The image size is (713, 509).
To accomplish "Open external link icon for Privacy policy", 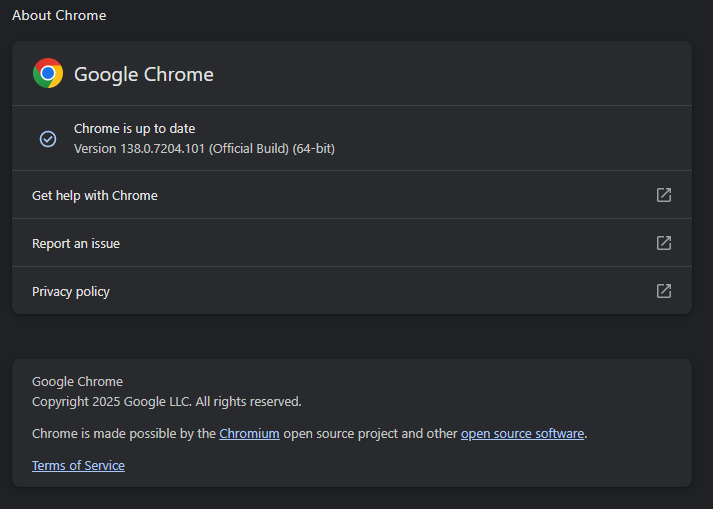I will [663, 291].
